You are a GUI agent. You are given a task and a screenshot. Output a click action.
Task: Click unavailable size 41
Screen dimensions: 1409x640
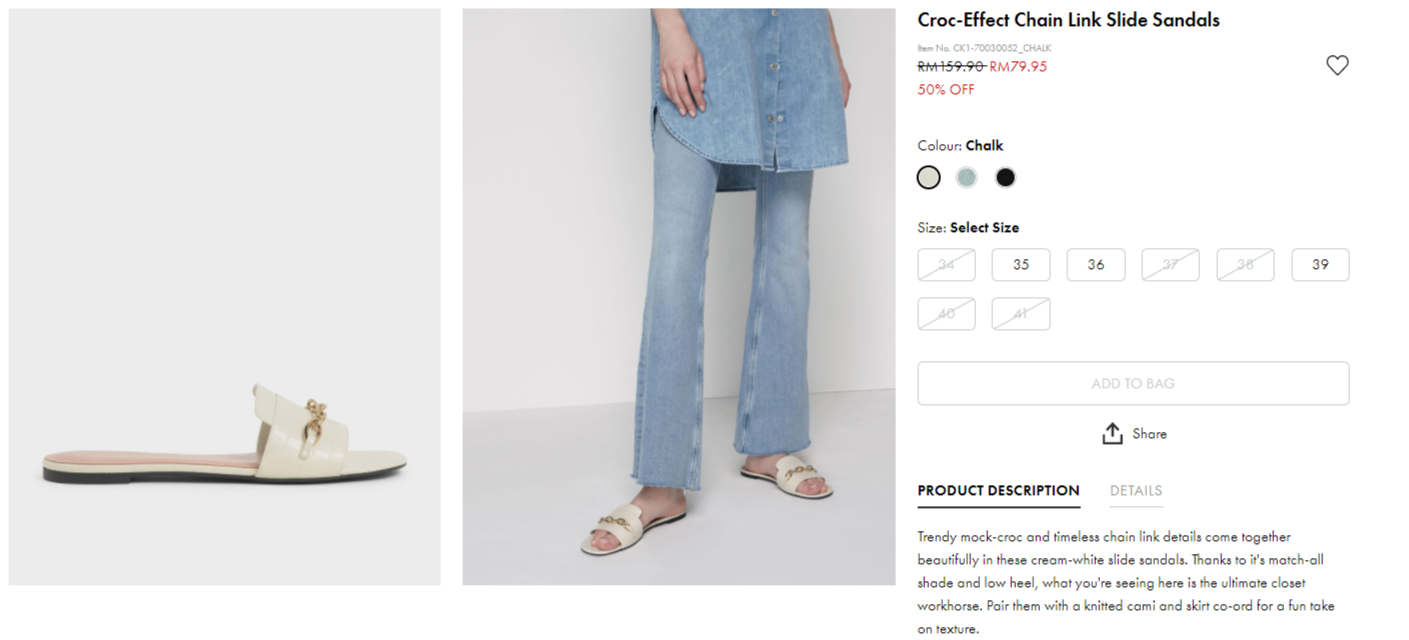tap(1021, 314)
